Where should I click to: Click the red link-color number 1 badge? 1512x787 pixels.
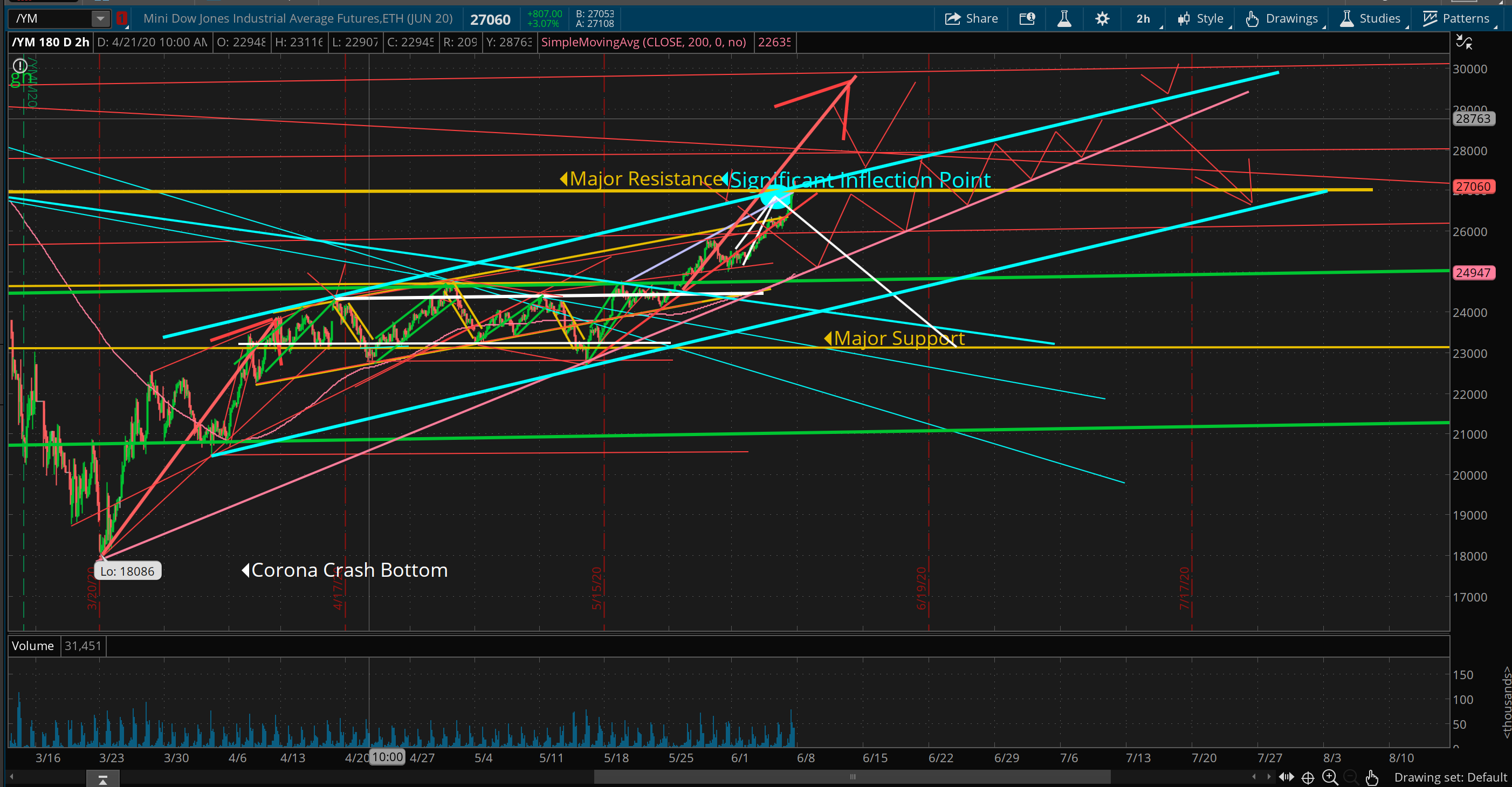(121, 19)
